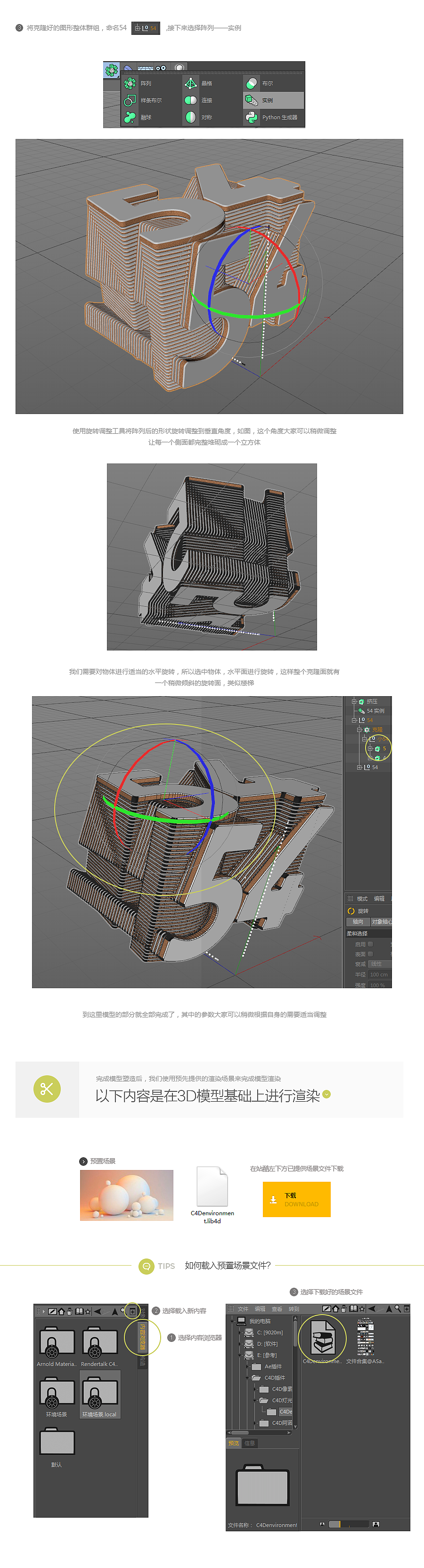This screenshot has height=1568, width=424.
Task: Open the 衰减 线性 falloff dropdown
Action: point(380,964)
